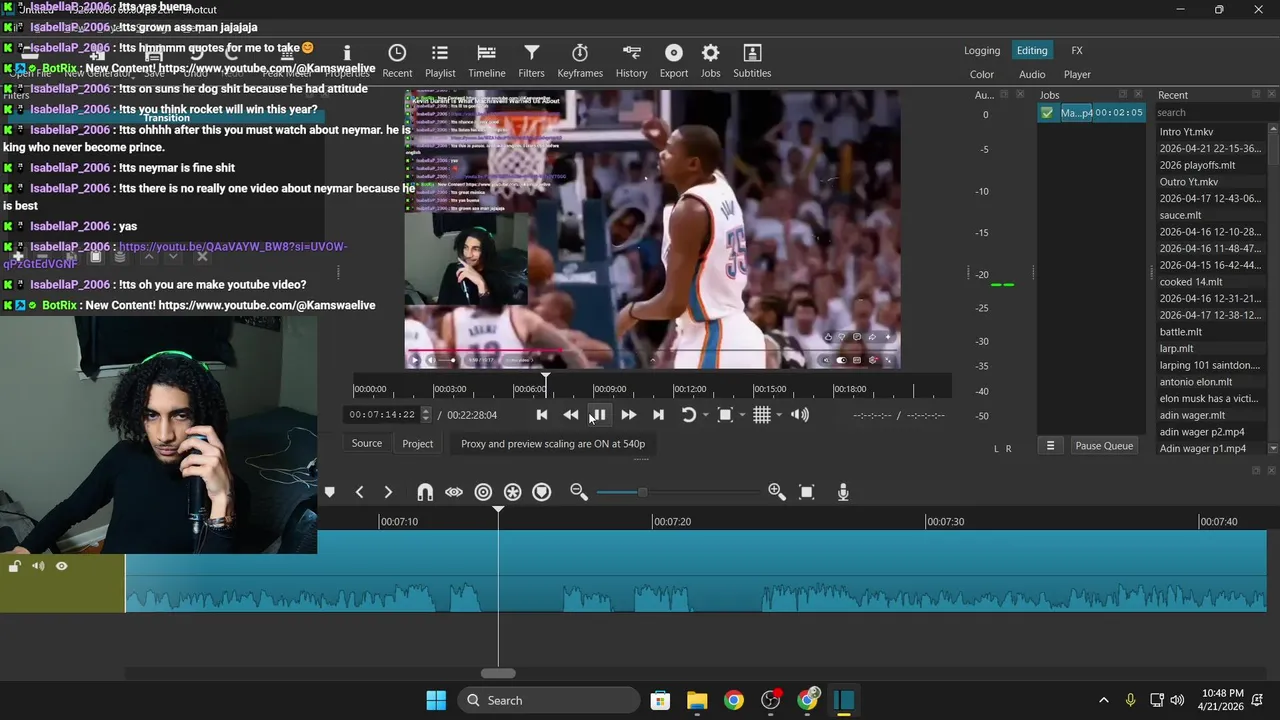This screenshot has width=1280, height=720.
Task: Undock the Recent panel
Action: coord(1258,94)
